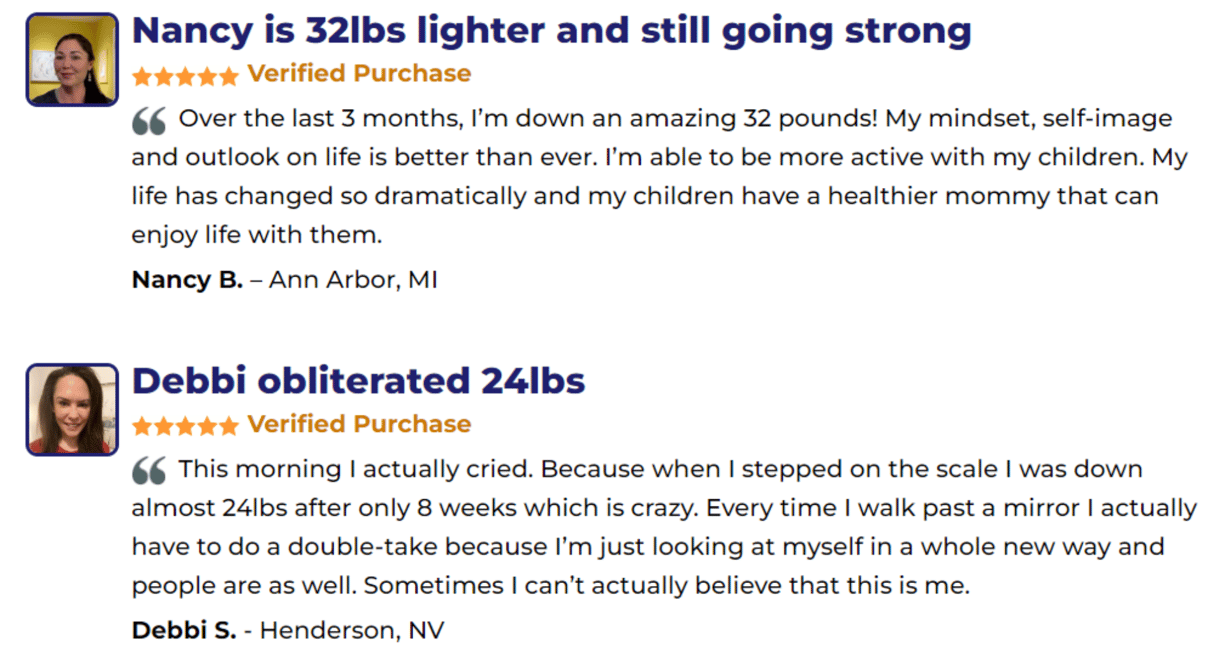Click the first star in Debbi's rating
This screenshot has width=1224, height=664.
(x=142, y=425)
